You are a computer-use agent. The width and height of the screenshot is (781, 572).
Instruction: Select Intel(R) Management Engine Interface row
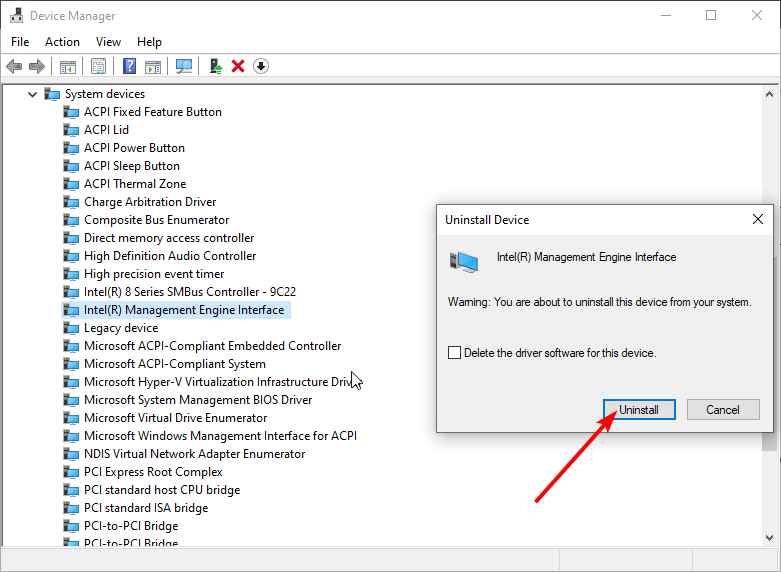(x=176, y=310)
